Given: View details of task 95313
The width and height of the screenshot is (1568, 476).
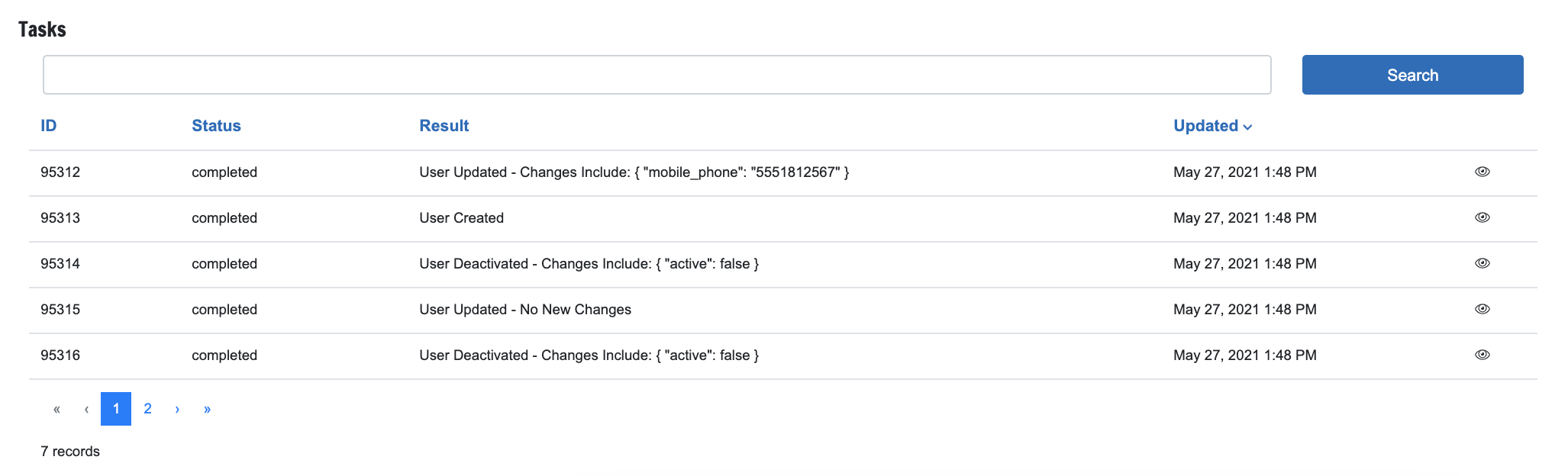Looking at the screenshot, I should pos(1482,217).
